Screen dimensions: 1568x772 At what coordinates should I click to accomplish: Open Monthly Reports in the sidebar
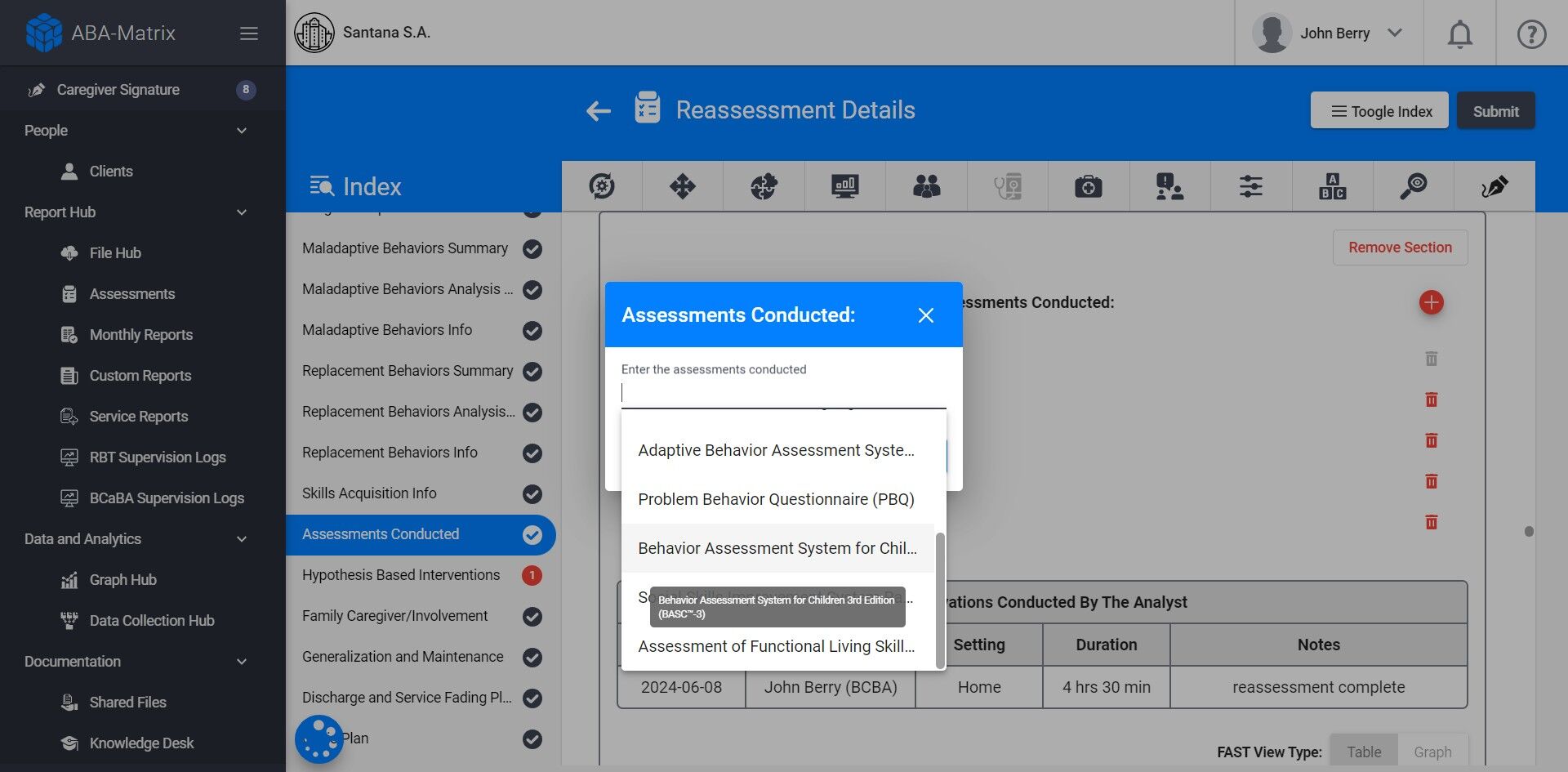(143, 335)
